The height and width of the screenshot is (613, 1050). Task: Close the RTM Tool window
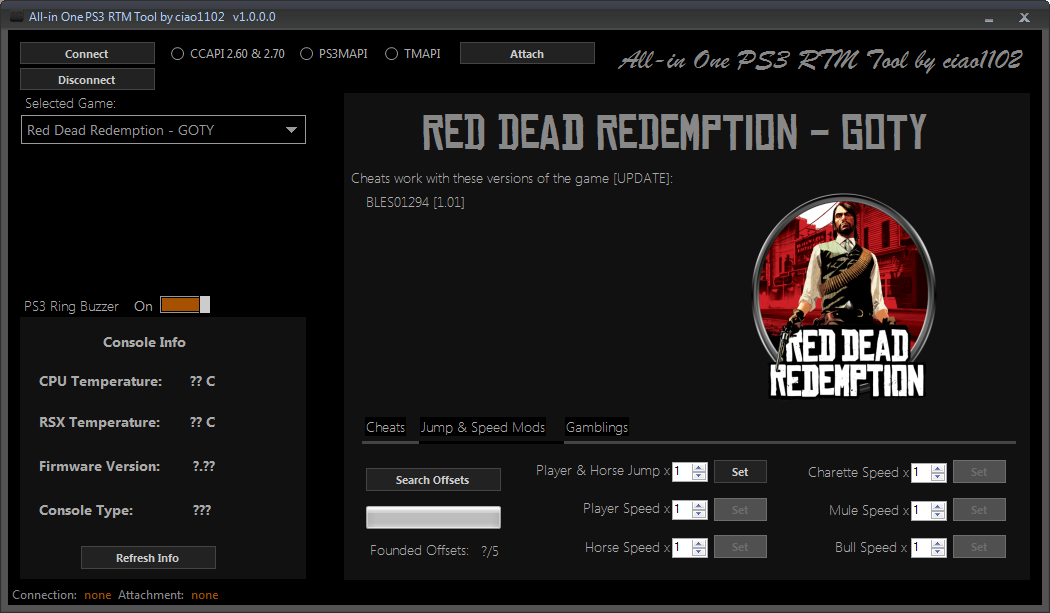pos(1024,17)
